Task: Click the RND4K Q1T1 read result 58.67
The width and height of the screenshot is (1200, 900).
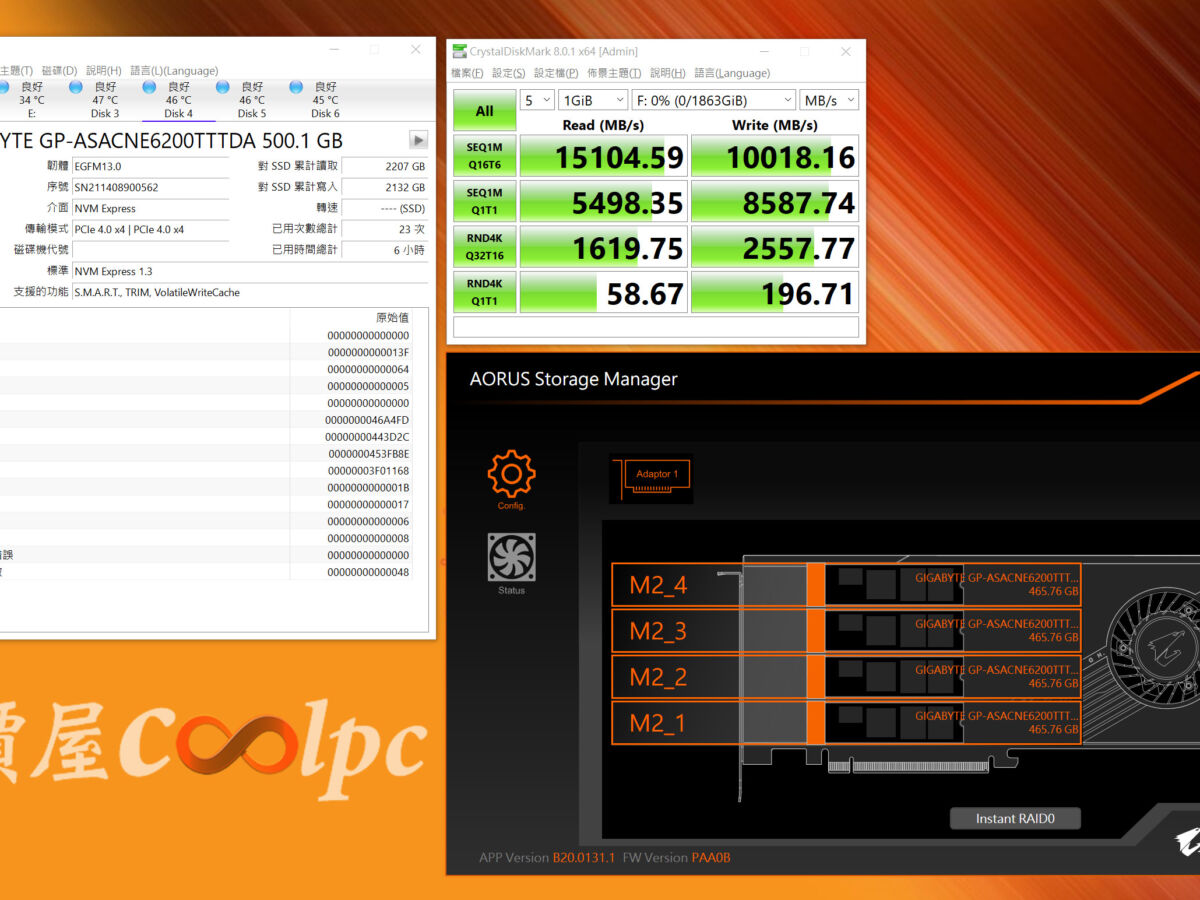Action: [x=604, y=292]
